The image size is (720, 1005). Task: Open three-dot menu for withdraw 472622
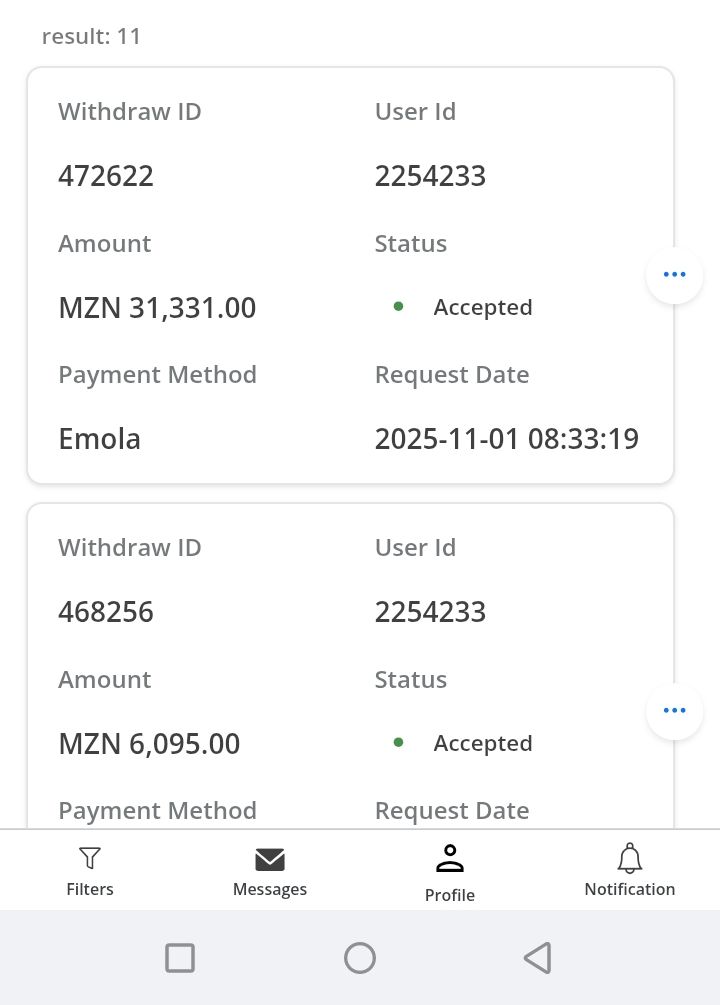click(675, 275)
